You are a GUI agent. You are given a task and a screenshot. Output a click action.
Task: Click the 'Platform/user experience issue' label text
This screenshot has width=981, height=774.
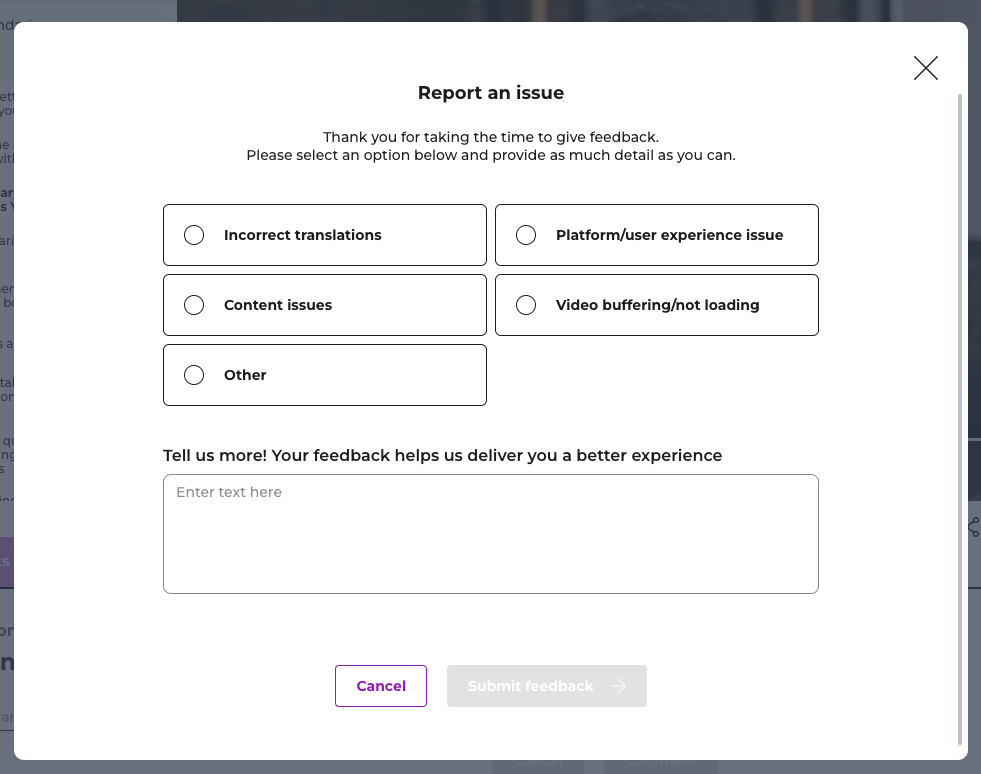[x=669, y=235]
